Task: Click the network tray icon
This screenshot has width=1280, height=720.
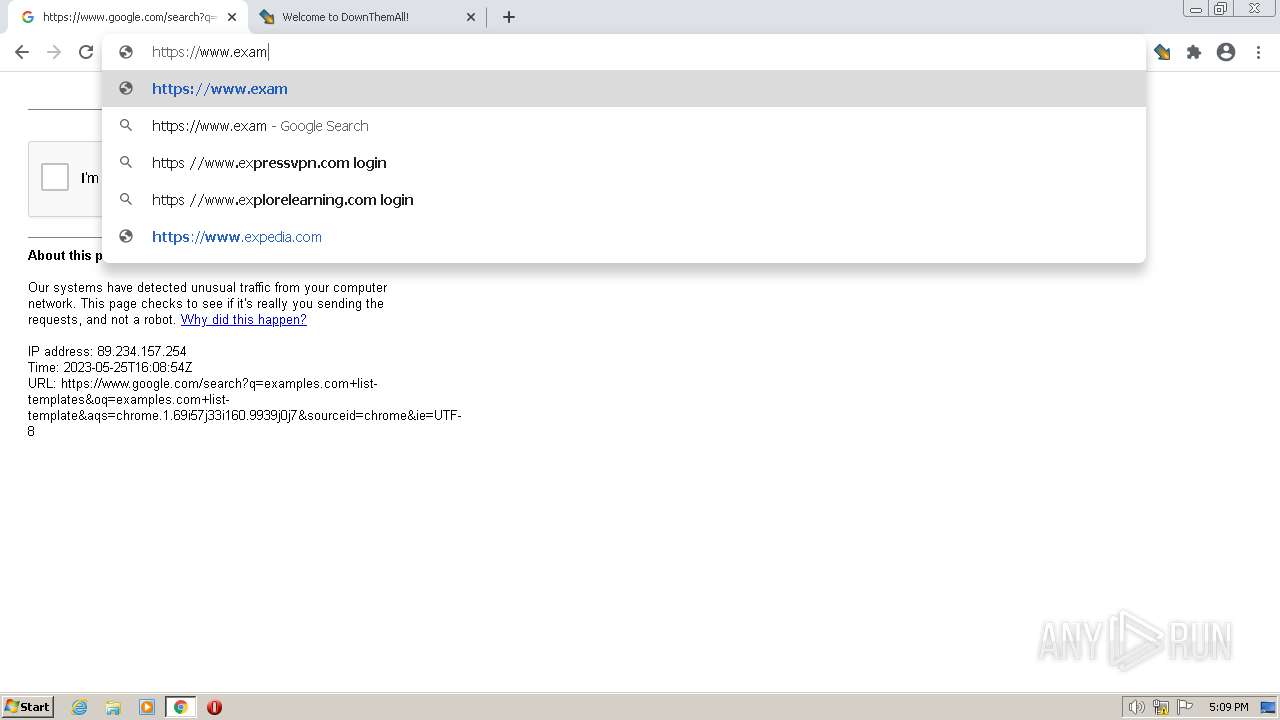Action: (x=1161, y=707)
